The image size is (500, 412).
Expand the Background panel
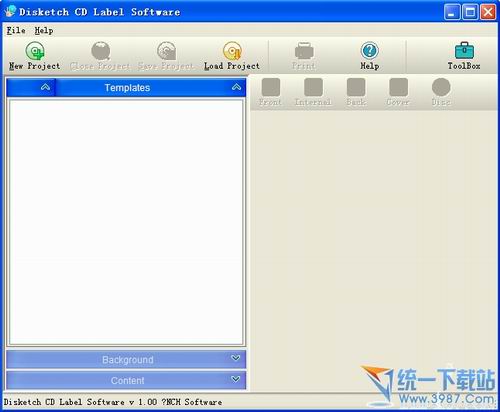coord(126,359)
